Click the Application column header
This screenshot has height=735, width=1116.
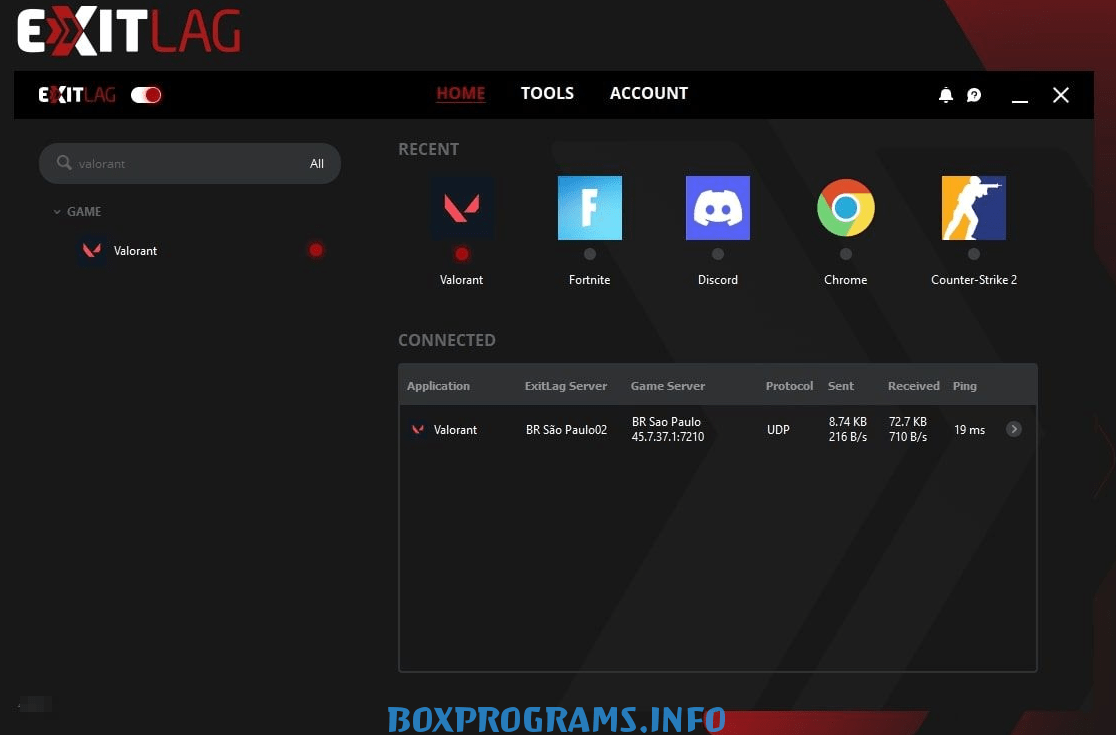tap(438, 386)
